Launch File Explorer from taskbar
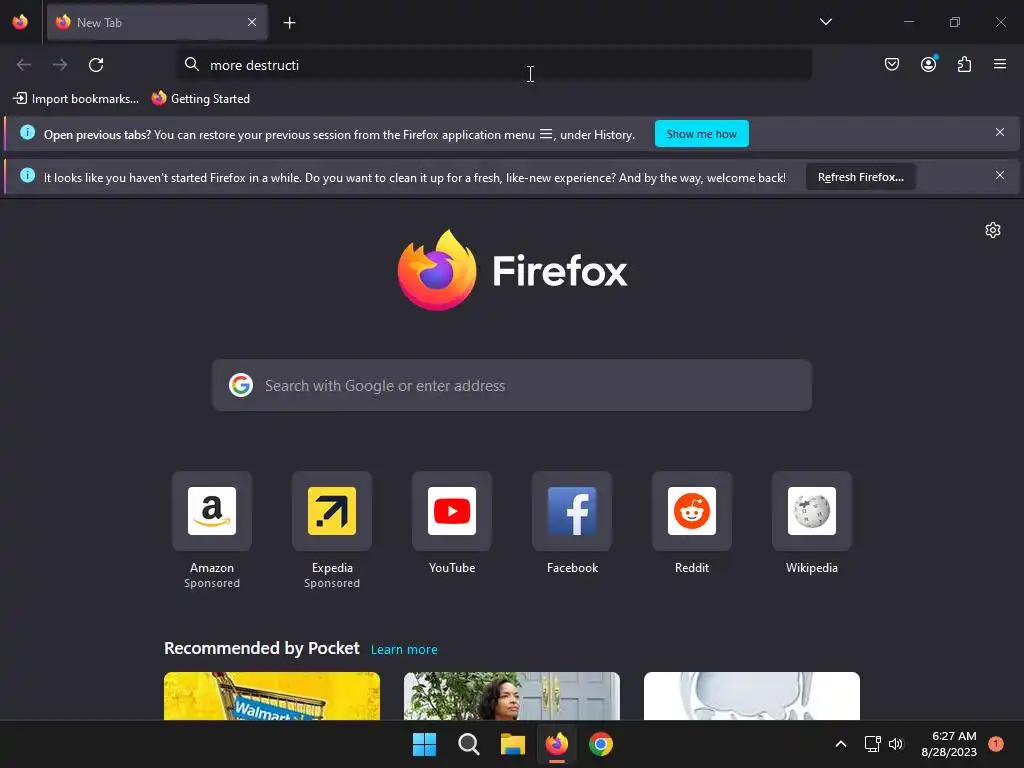This screenshot has width=1024, height=768. click(513, 744)
